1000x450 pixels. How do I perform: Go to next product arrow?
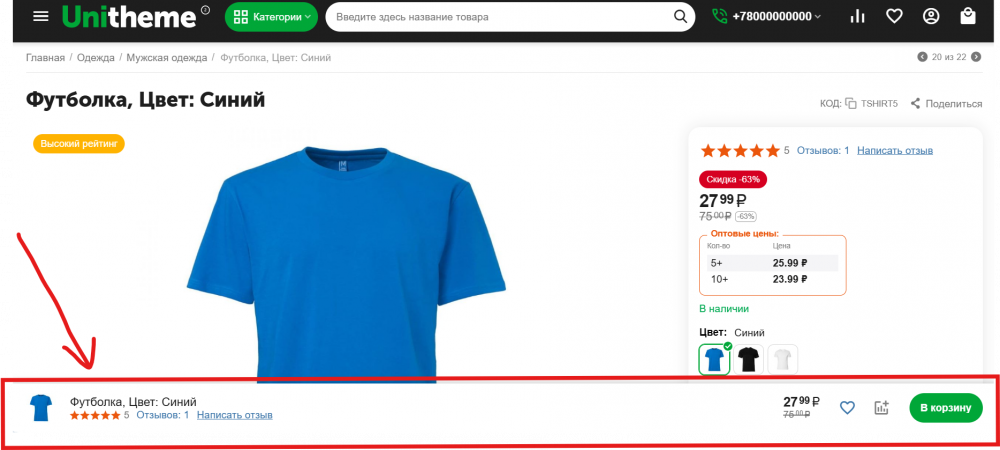[x=976, y=57]
